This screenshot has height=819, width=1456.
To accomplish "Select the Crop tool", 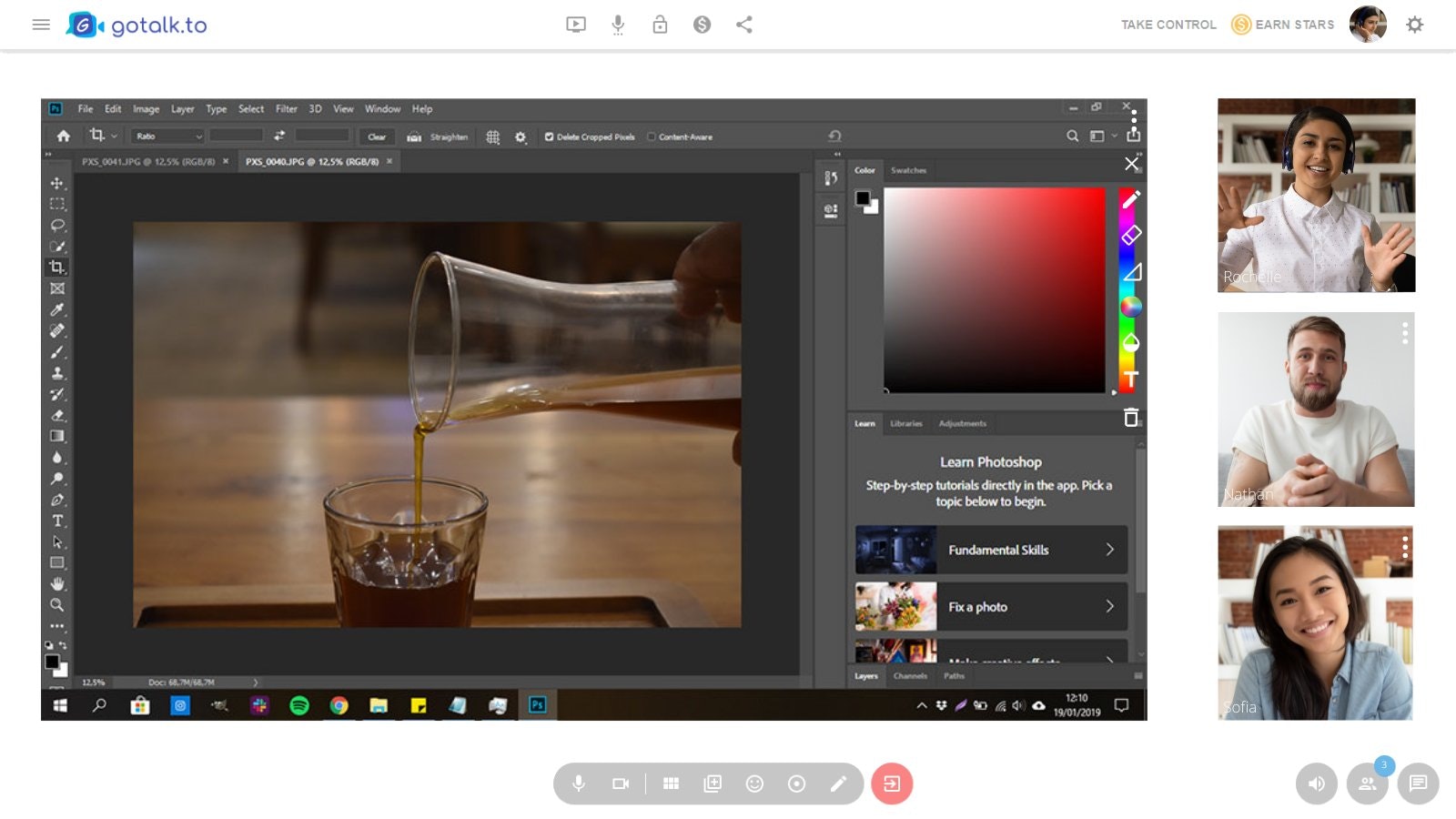I will tap(58, 265).
